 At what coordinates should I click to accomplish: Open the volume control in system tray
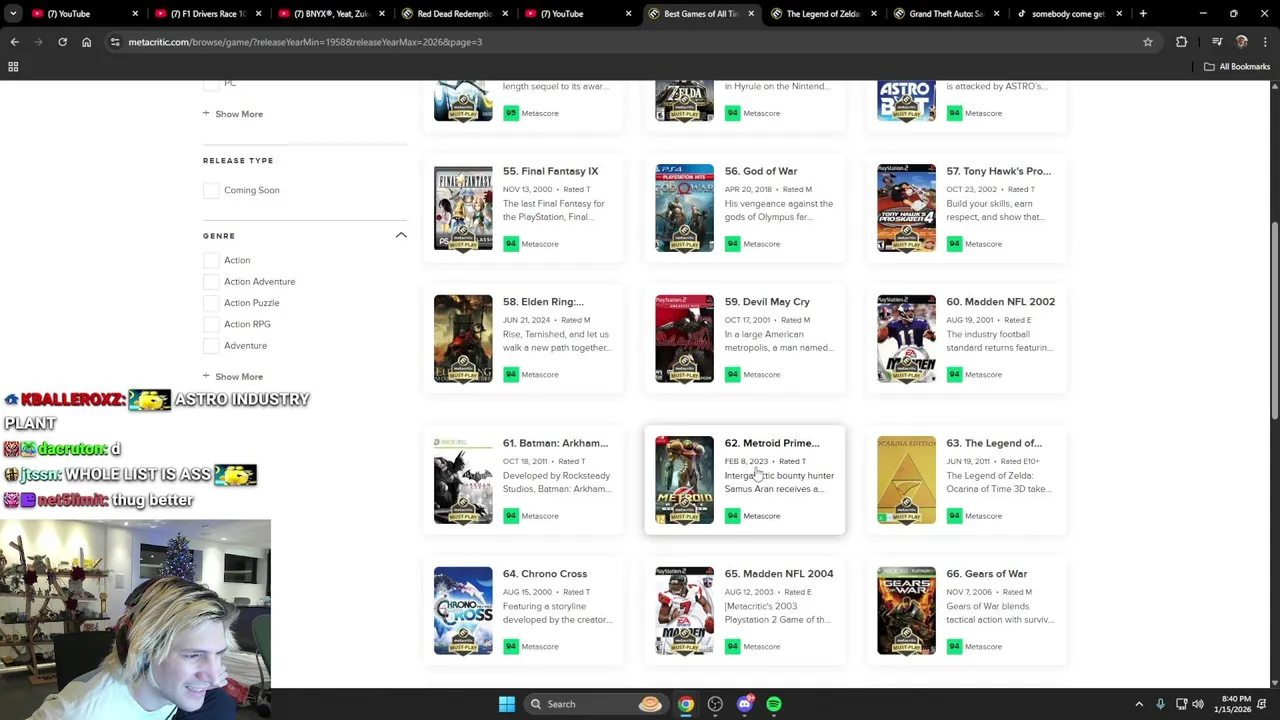point(1198,704)
